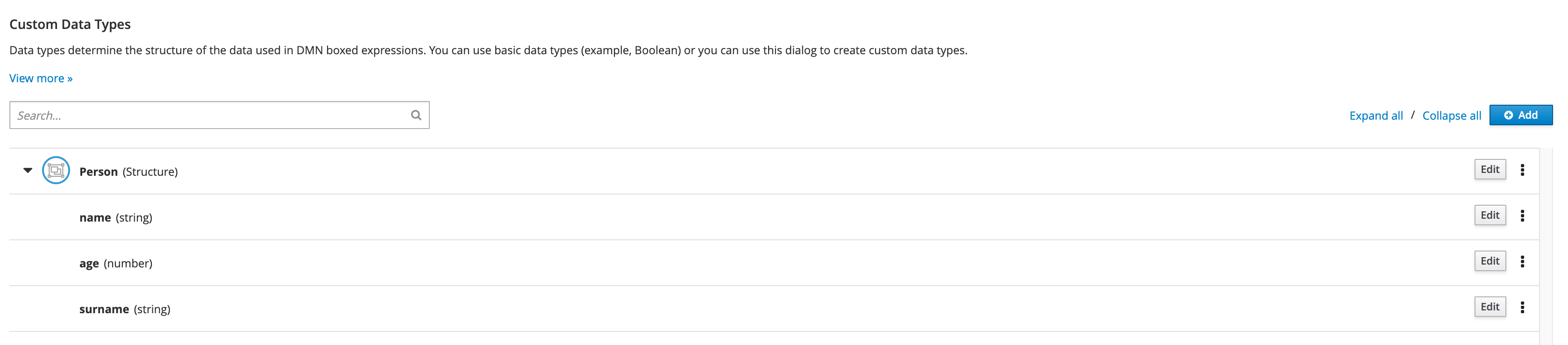This screenshot has width=1568, height=345.
Task: Edit the age field
Action: point(1490,261)
